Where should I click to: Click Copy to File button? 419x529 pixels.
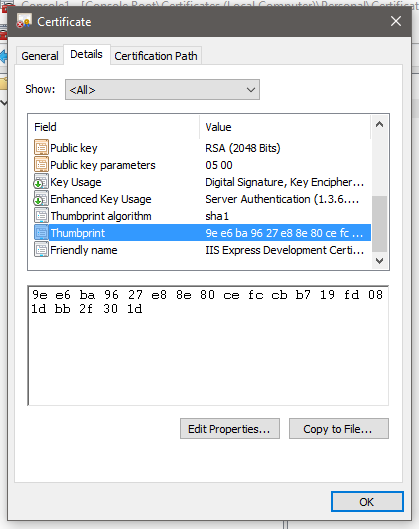339,429
